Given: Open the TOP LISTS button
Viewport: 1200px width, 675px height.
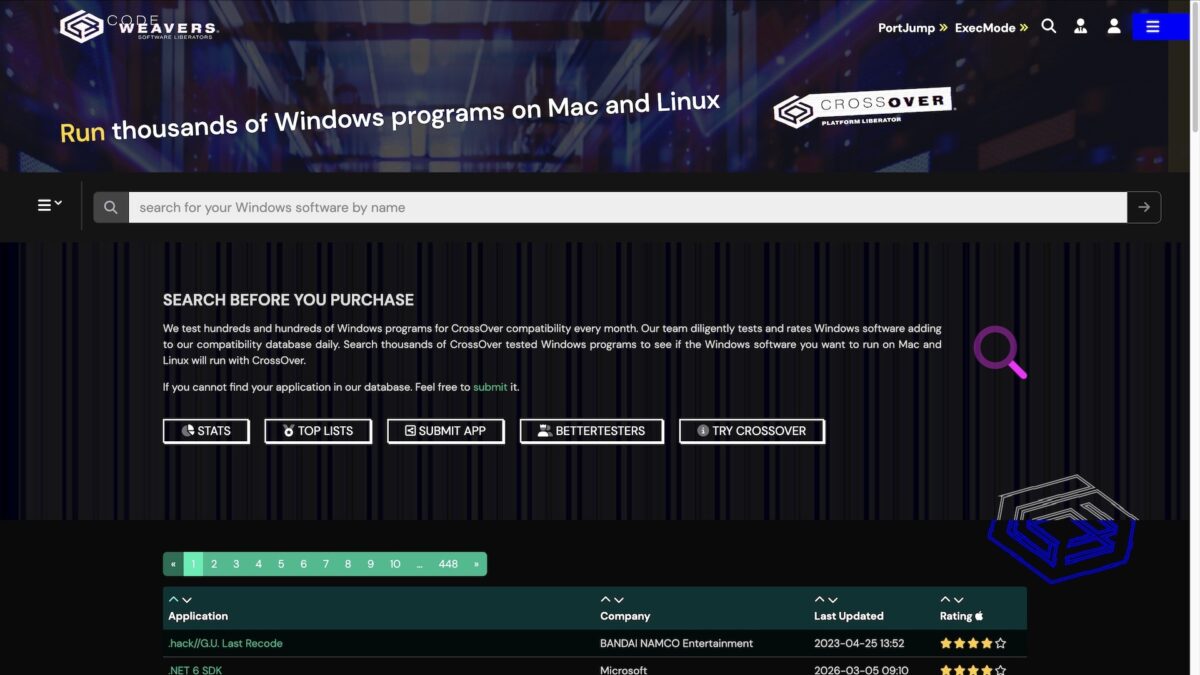Looking at the screenshot, I should (318, 431).
